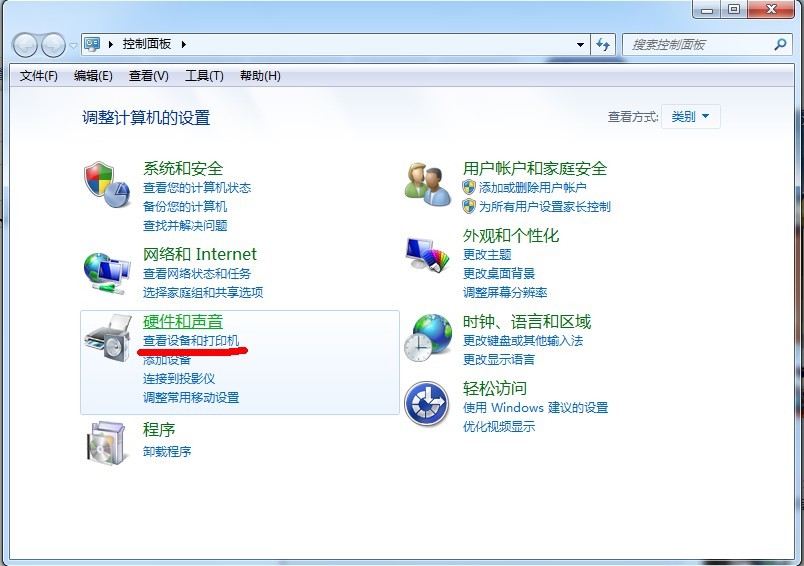Click shield icon beside 为所有用户设置家长控制
804x566 pixels.
[469, 206]
